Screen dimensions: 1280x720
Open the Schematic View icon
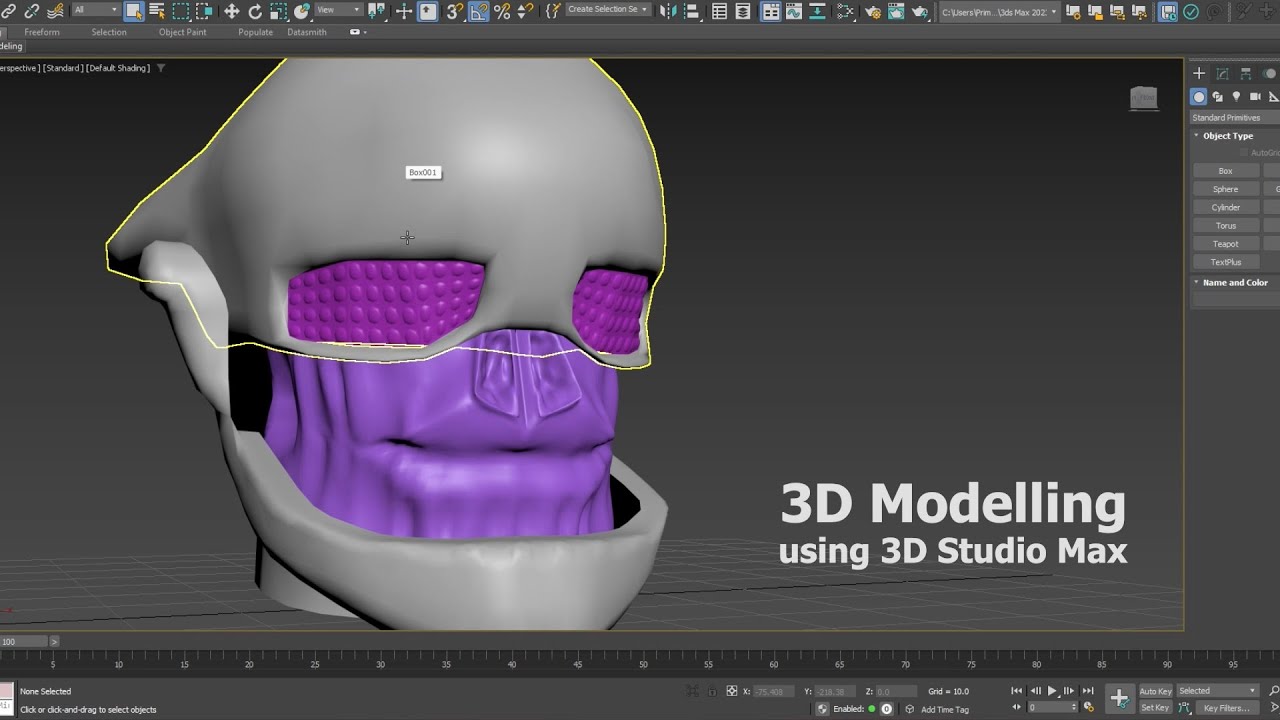click(x=817, y=12)
